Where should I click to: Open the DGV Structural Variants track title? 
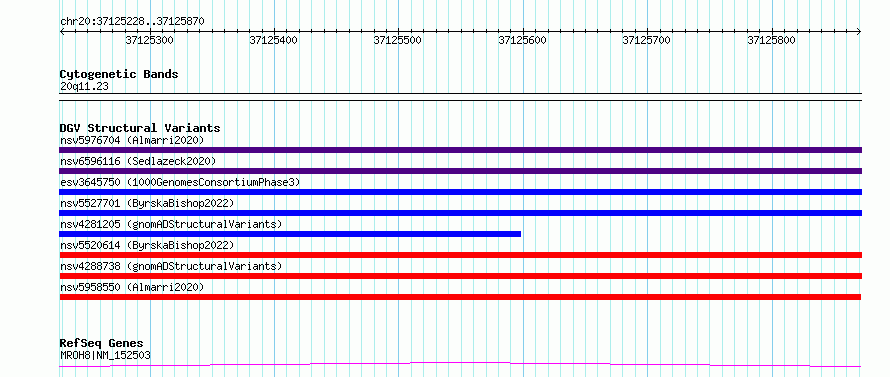click(140, 128)
